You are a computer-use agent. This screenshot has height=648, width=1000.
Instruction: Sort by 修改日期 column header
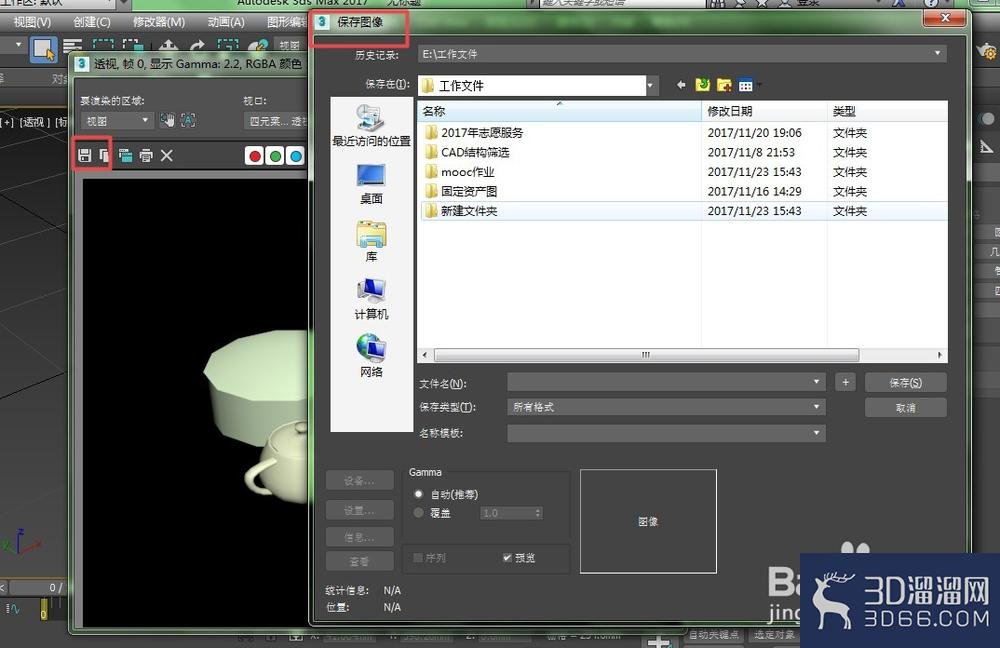764,111
